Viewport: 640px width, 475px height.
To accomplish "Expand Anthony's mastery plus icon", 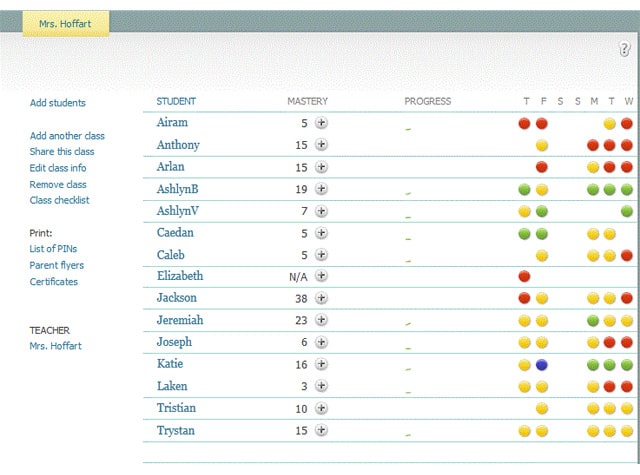I will tap(322, 144).
